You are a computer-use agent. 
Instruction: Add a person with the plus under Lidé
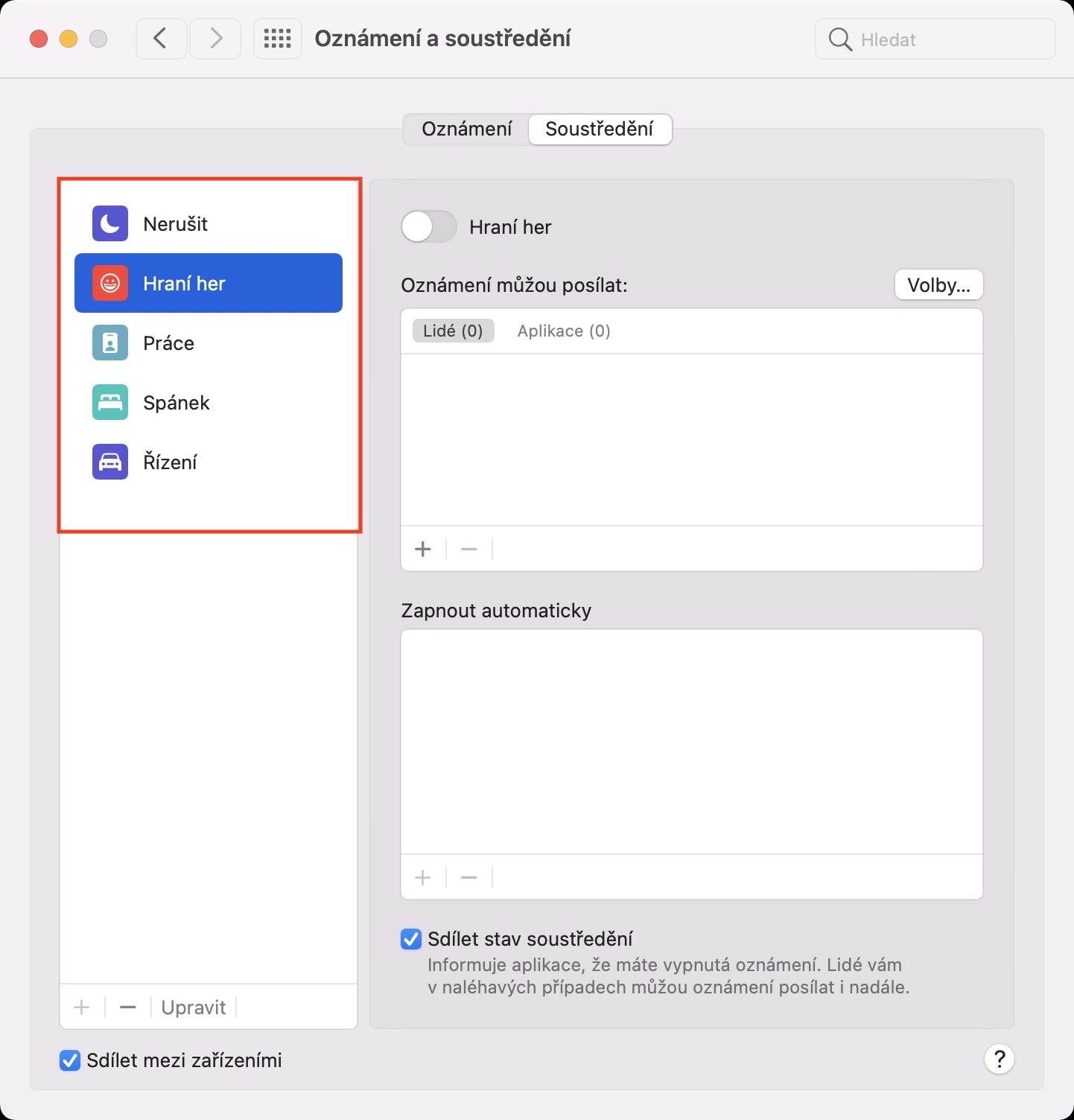click(x=423, y=550)
